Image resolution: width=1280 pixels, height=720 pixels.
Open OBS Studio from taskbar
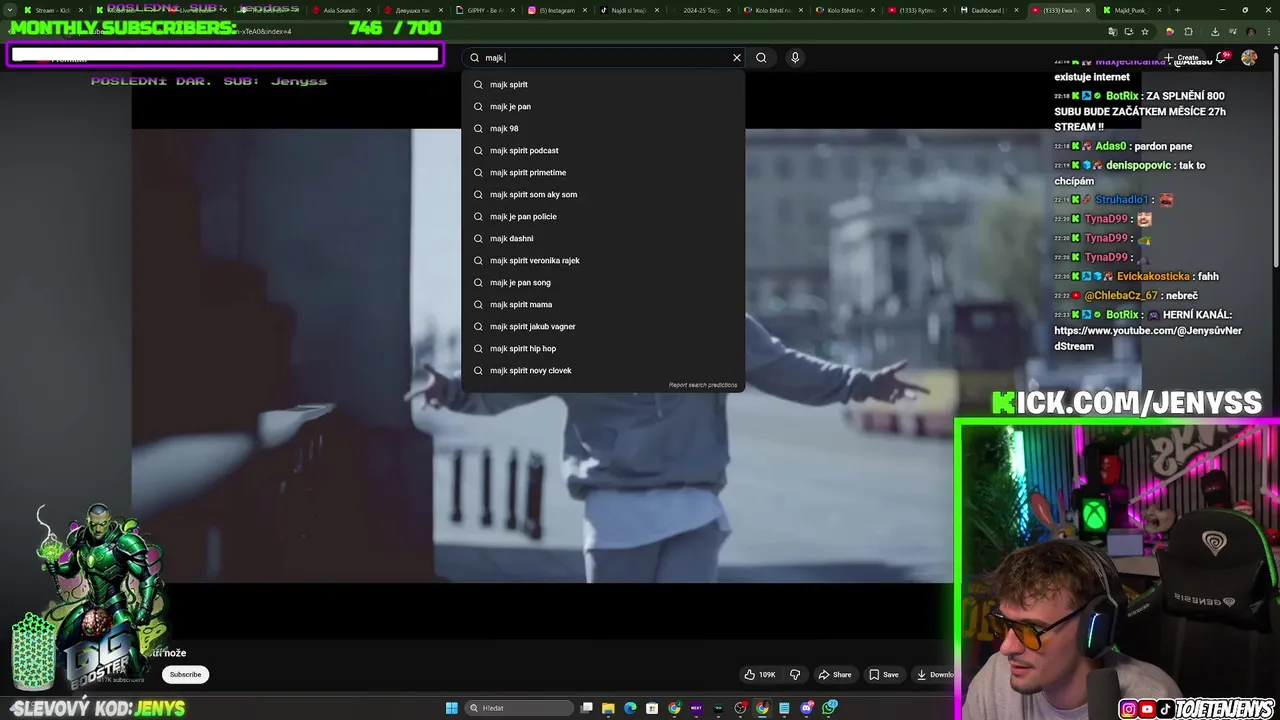741,708
